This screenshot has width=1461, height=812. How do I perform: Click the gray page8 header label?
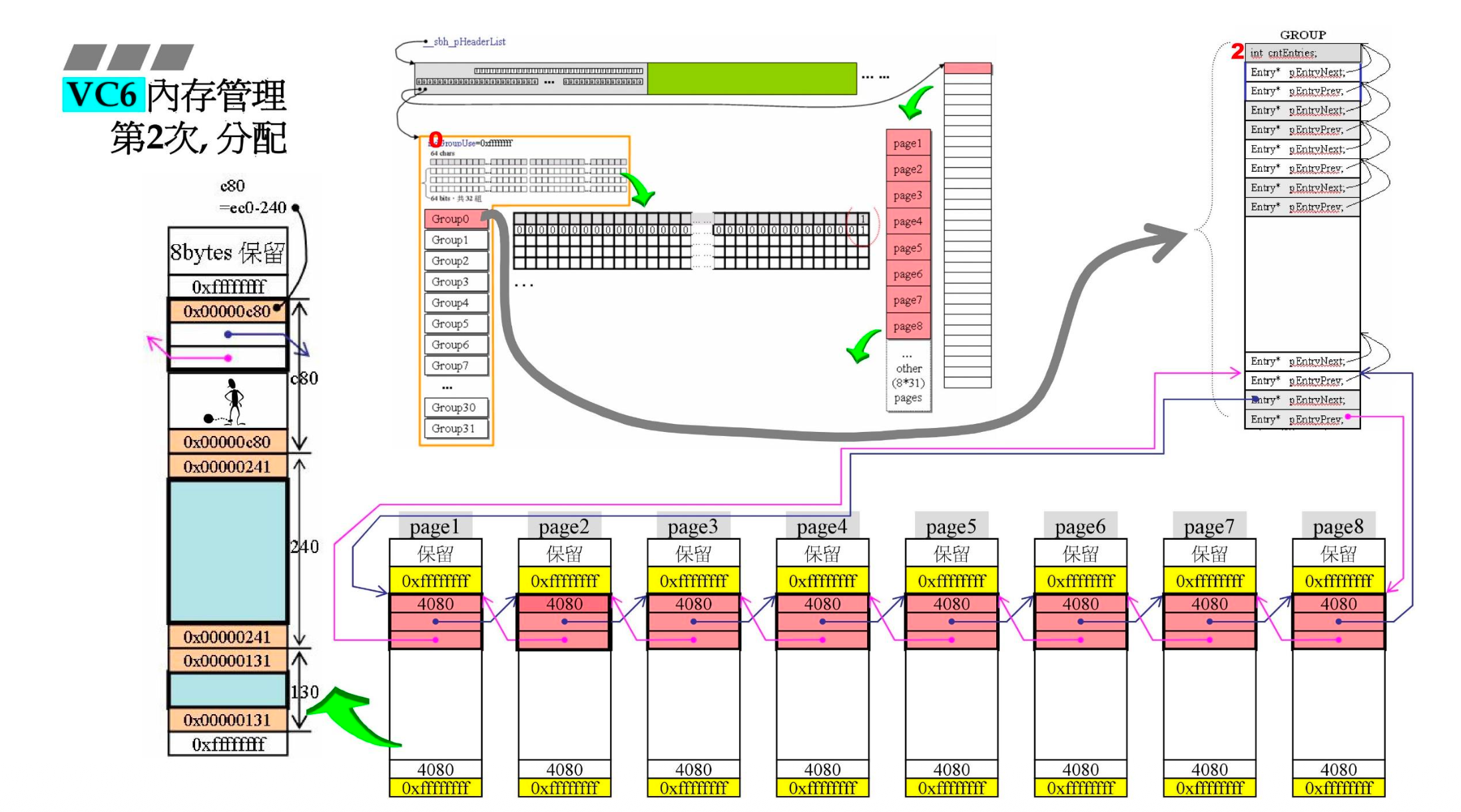click(1338, 526)
